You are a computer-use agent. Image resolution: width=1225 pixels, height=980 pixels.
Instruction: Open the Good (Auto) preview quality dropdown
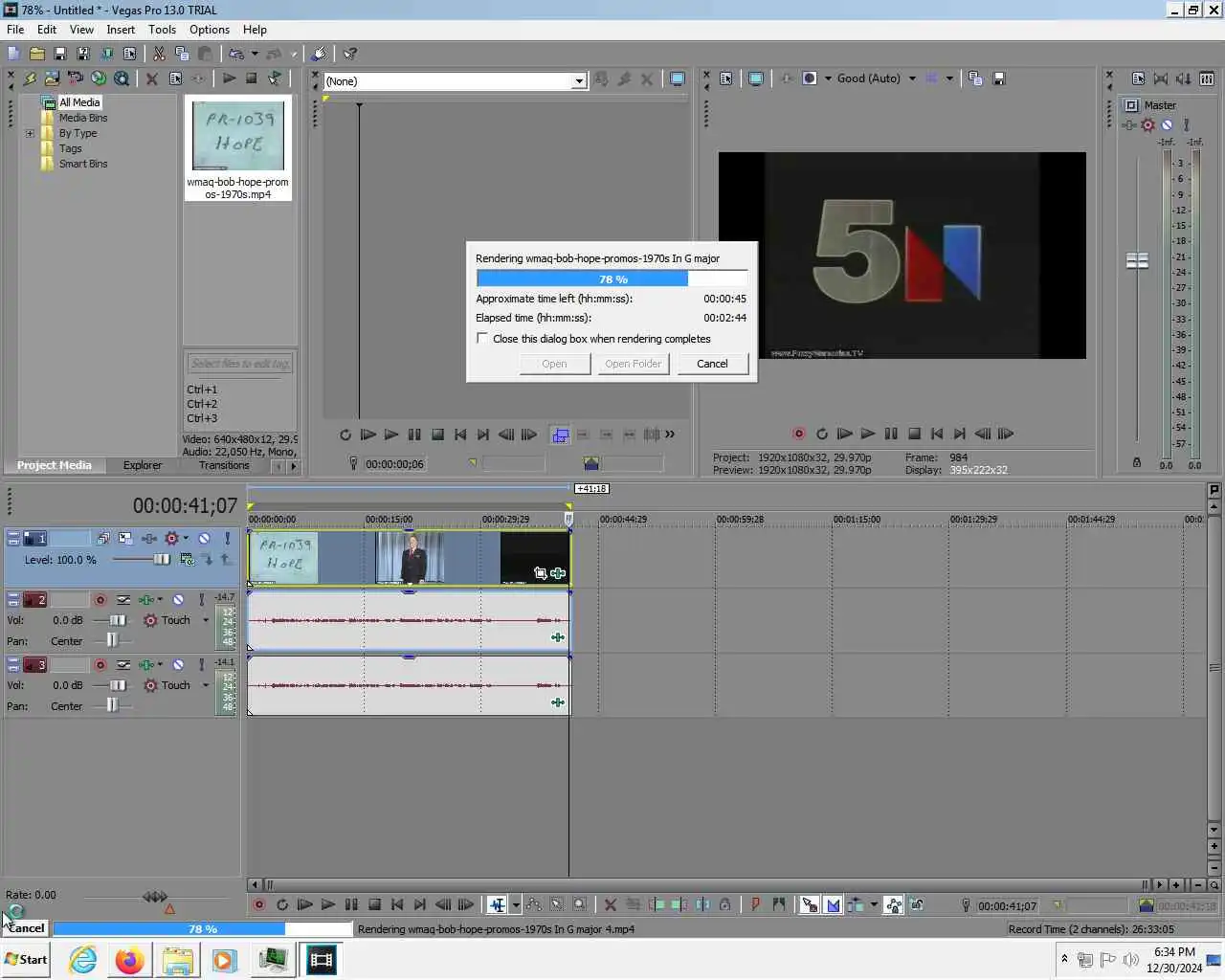[x=912, y=78]
